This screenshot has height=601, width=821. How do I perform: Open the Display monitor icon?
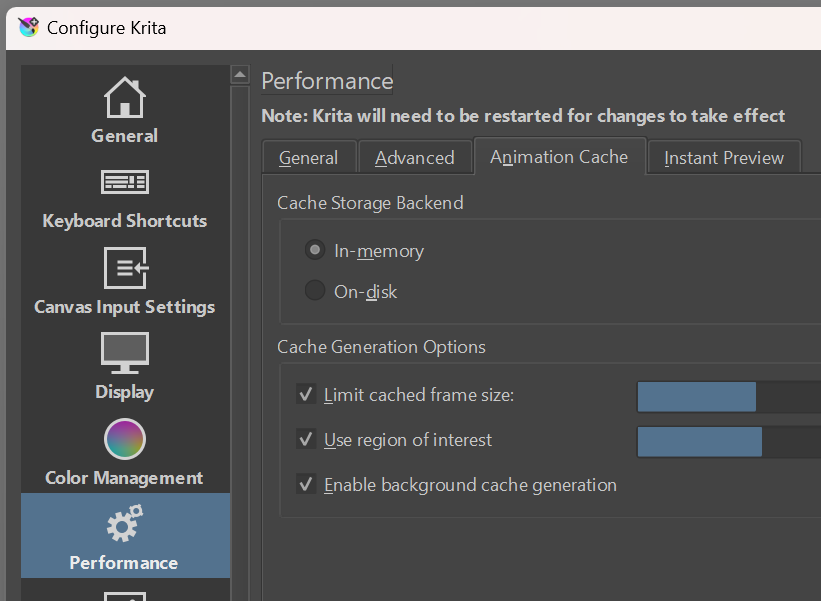point(125,353)
